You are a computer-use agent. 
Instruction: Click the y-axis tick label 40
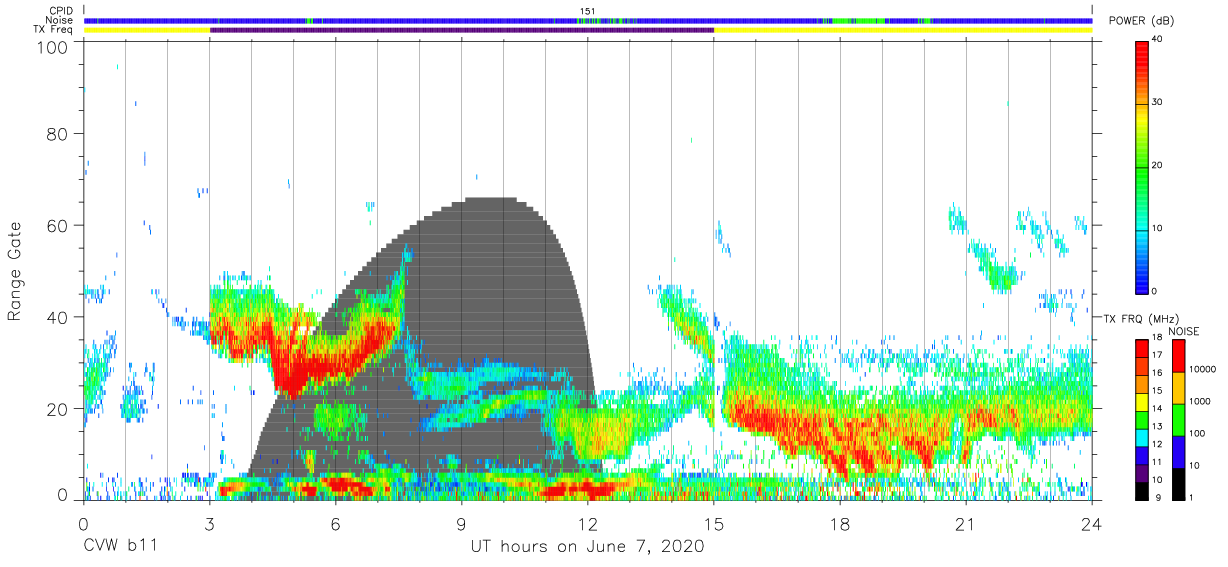[x=57, y=317]
